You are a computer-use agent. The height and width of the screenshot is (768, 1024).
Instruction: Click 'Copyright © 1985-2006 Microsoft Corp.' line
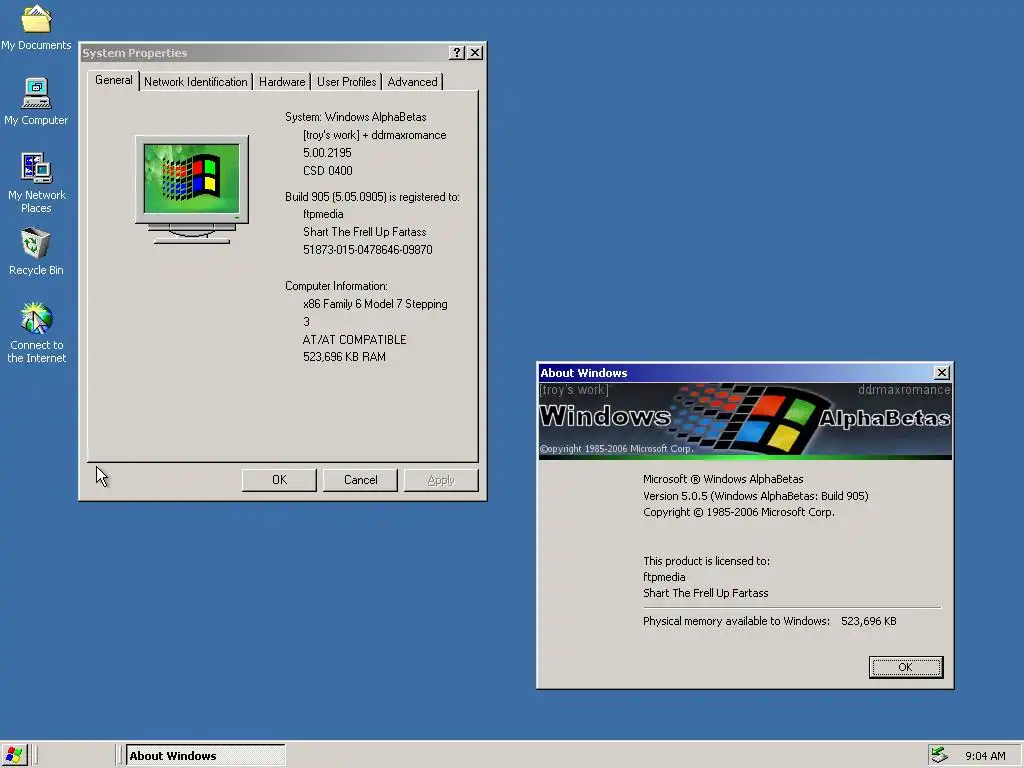tap(739, 512)
